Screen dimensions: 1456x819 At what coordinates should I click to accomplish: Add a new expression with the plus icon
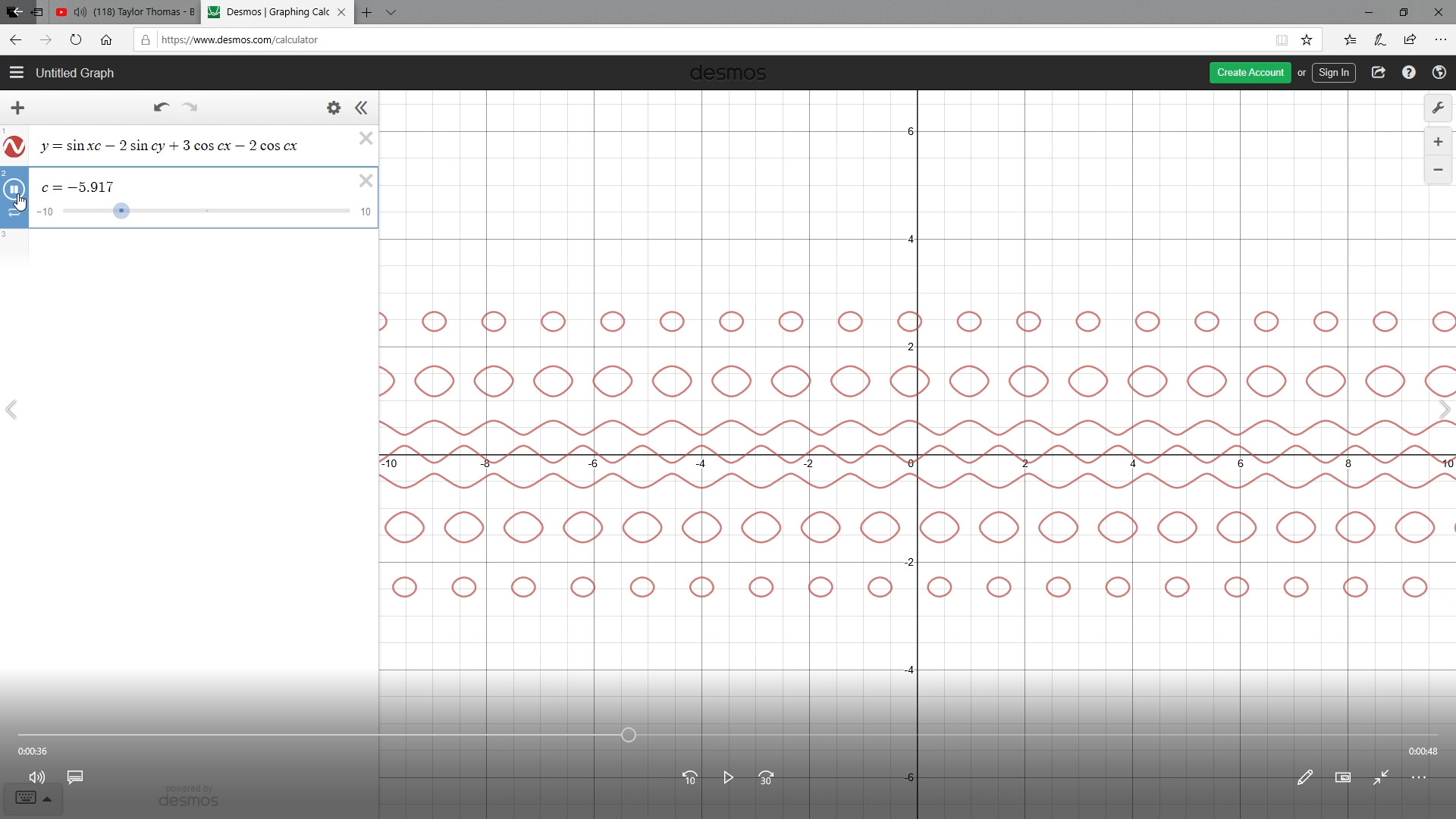point(17,108)
